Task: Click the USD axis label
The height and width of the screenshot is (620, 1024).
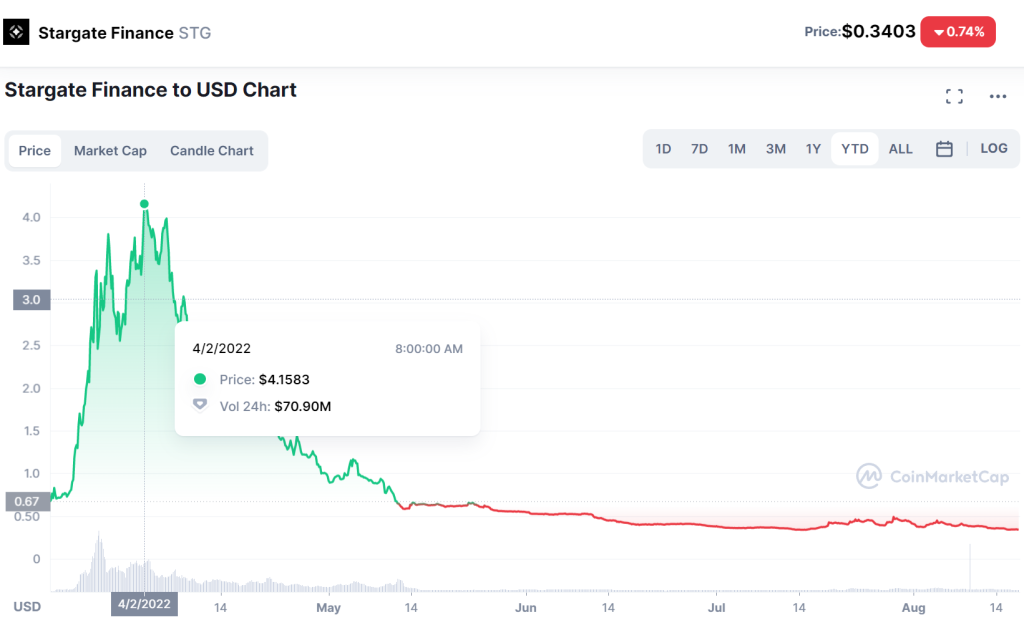Action: coord(27,606)
